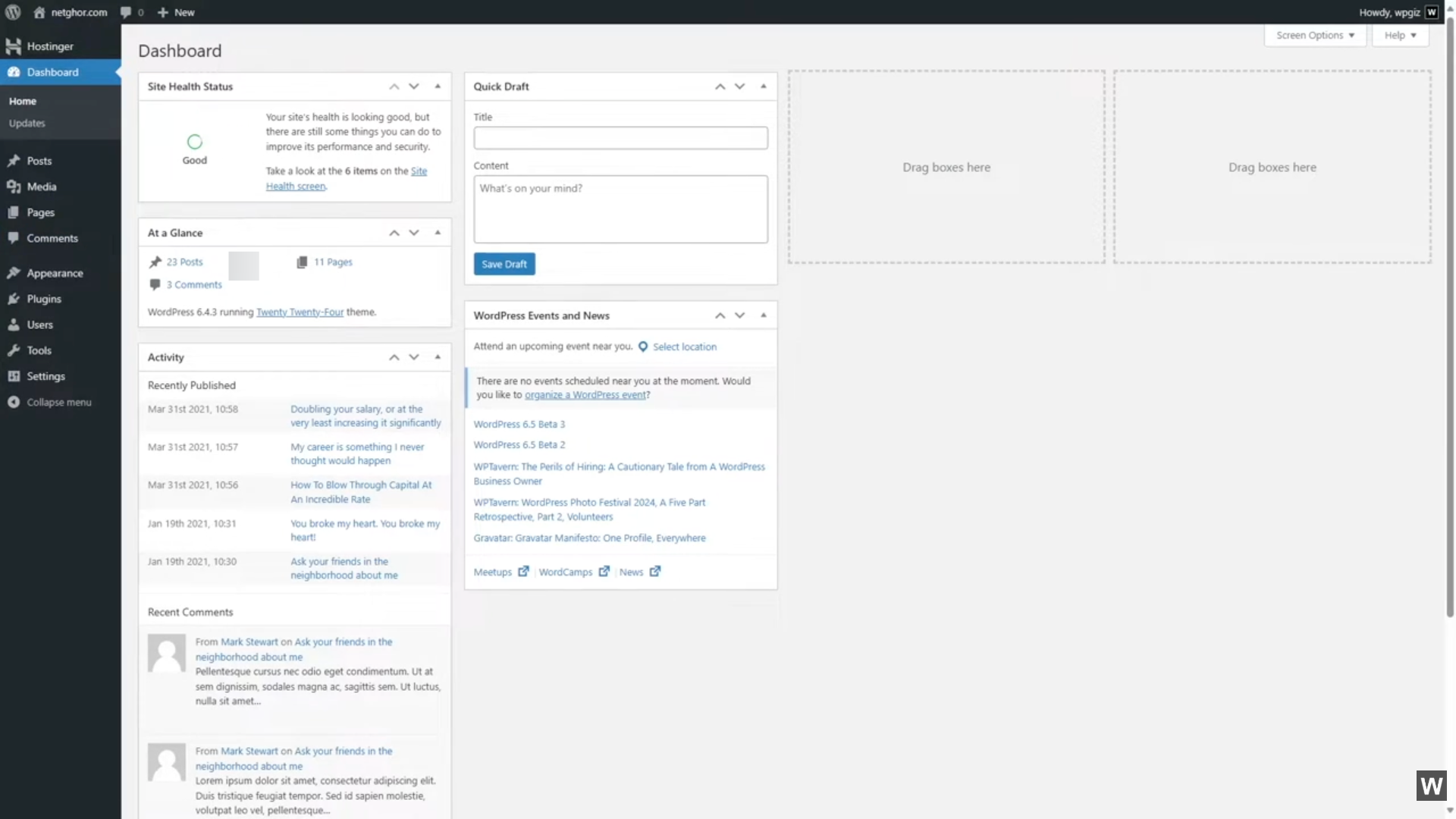Open the Media library from sidebar
This screenshot has height=819, width=1456.
coord(42,187)
